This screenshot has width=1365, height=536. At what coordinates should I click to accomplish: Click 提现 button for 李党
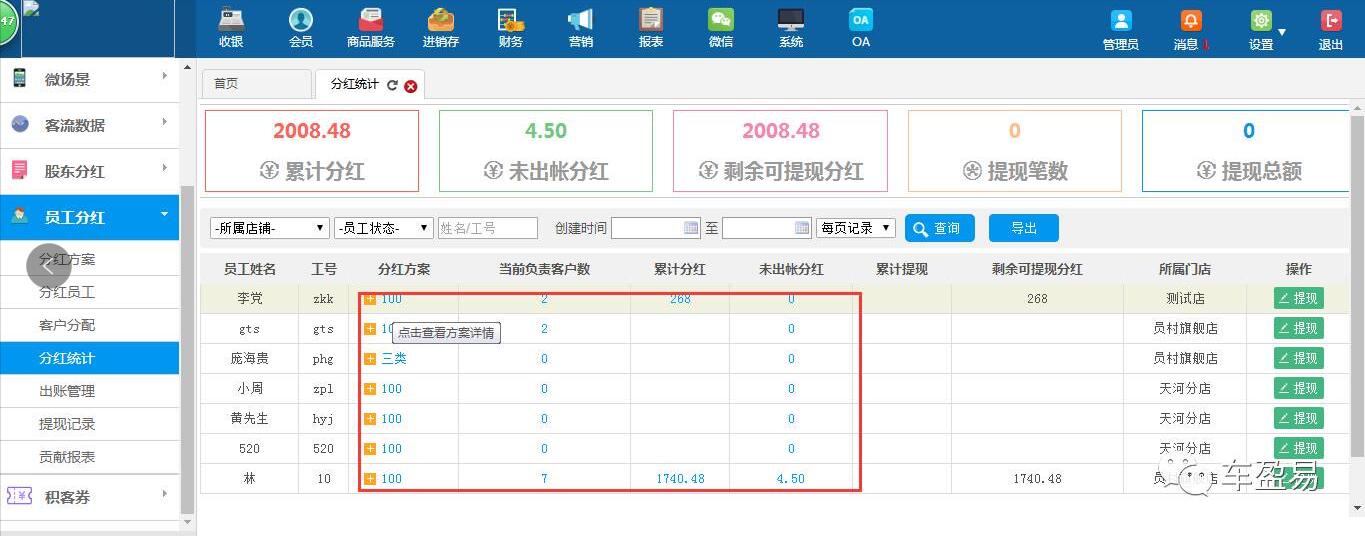pyautogui.click(x=1298, y=298)
